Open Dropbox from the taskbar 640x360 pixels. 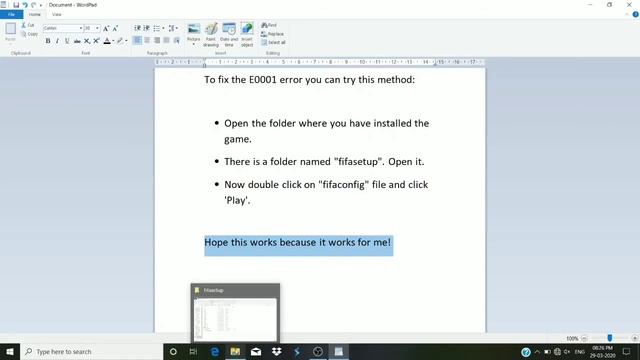(276, 351)
